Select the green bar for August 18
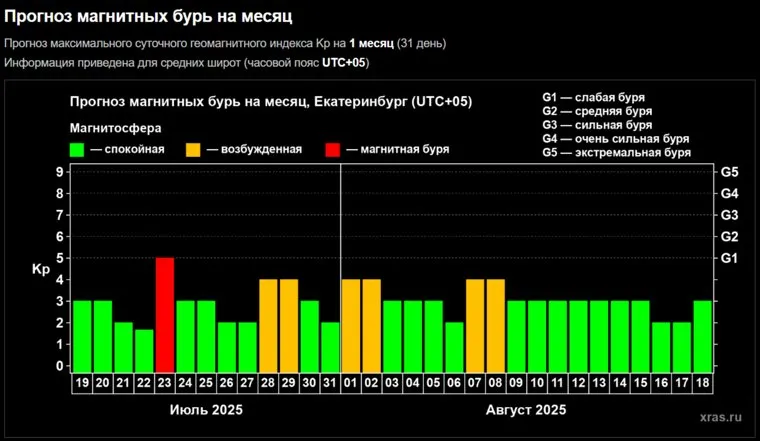 703,335
